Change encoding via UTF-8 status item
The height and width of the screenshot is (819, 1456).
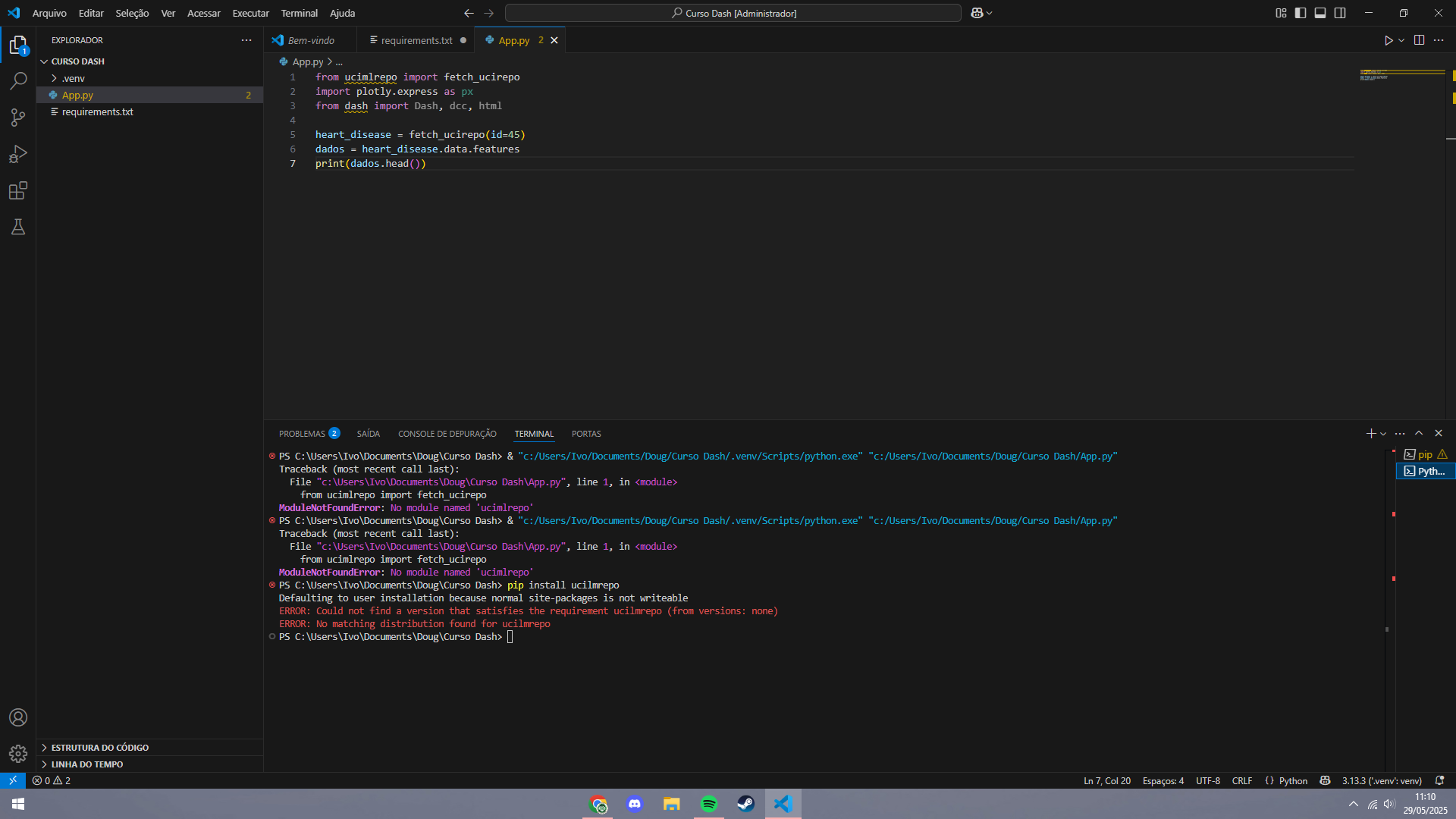(x=1207, y=780)
